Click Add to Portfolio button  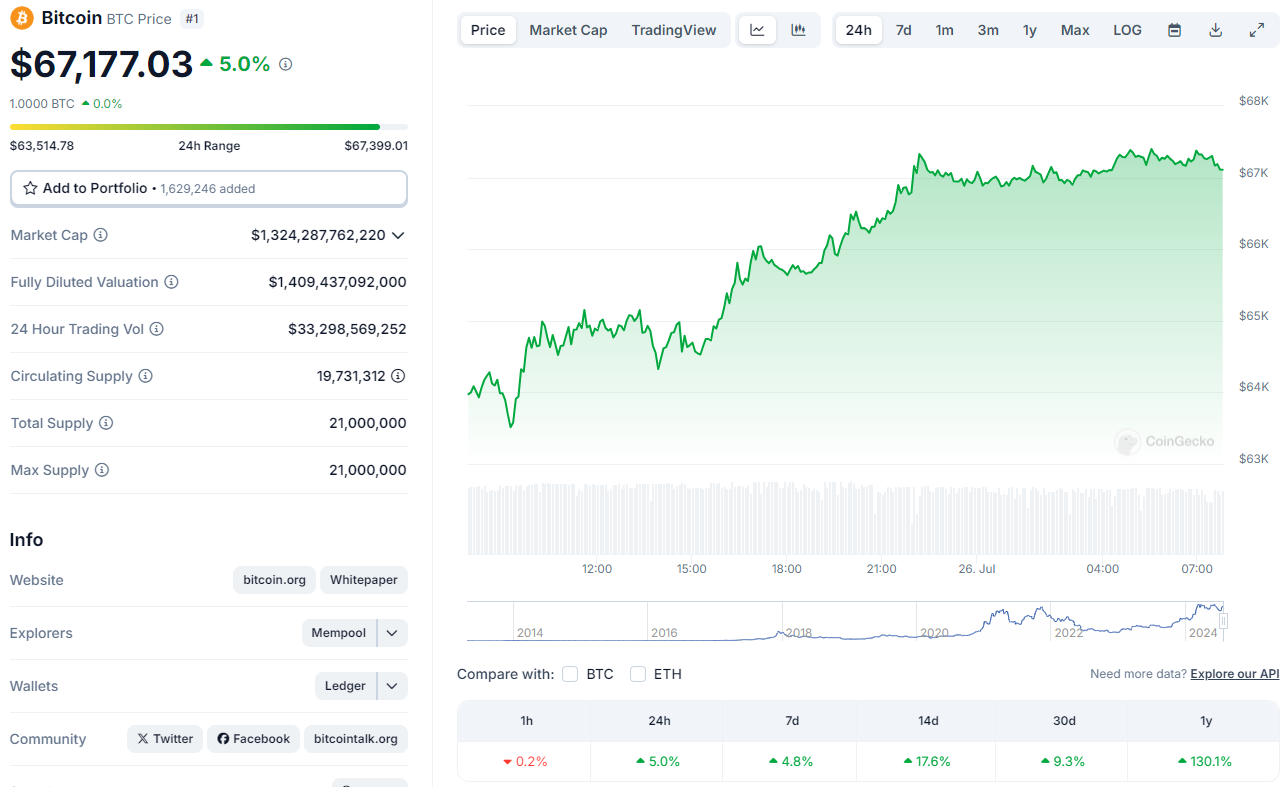pyautogui.click(x=209, y=188)
